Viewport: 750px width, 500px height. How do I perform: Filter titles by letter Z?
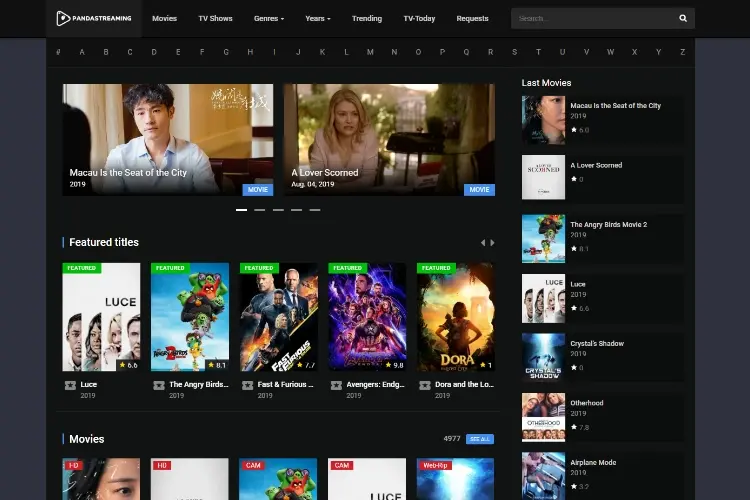click(x=683, y=52)
